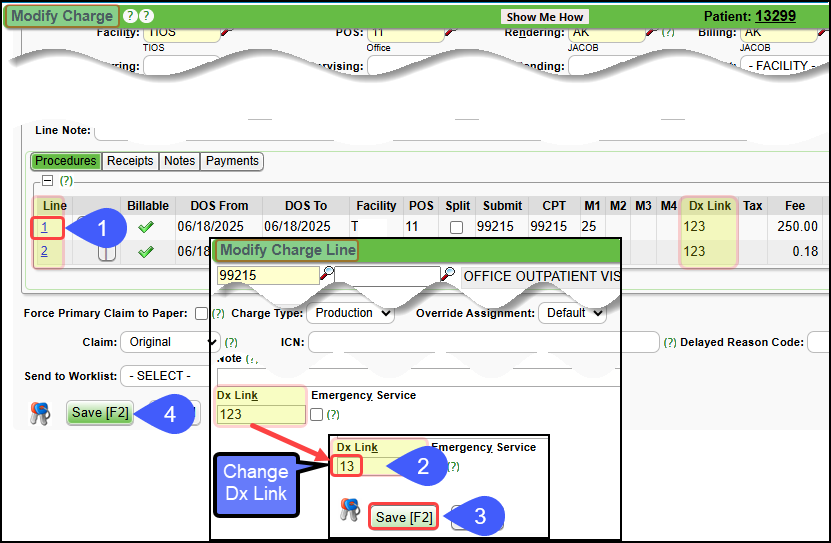Click the keys icon beside the step 3 Save
The width and height of the screenshot is (831, 543).
click(x=349, y=510)
